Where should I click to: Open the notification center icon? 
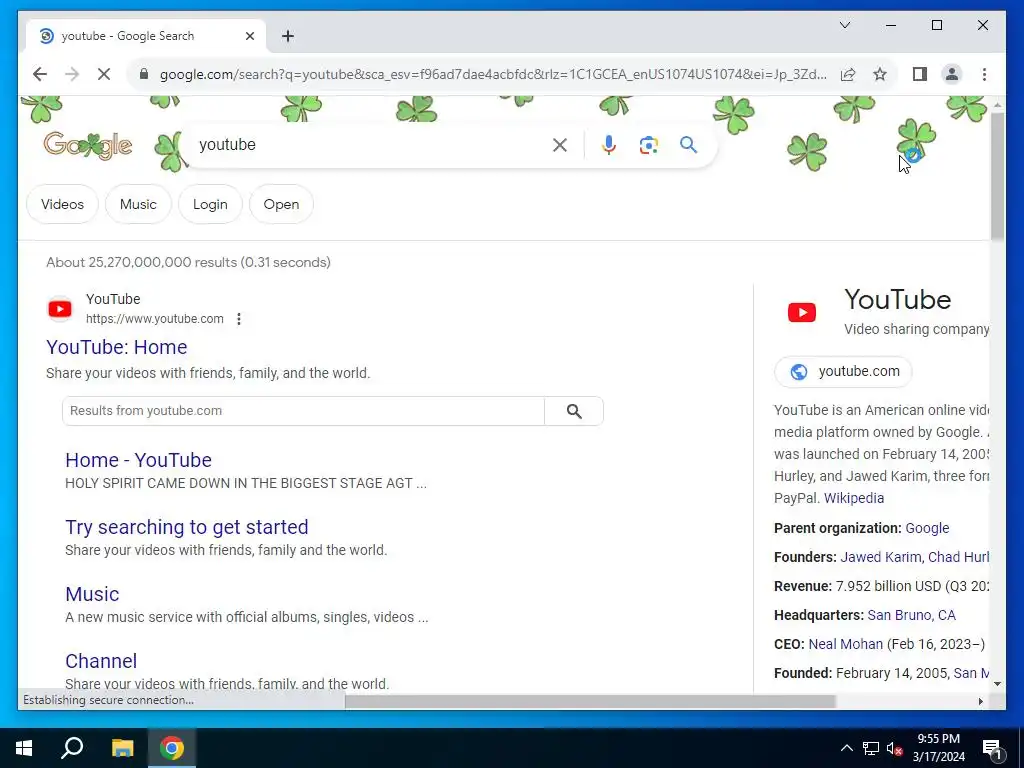[992, 749]
